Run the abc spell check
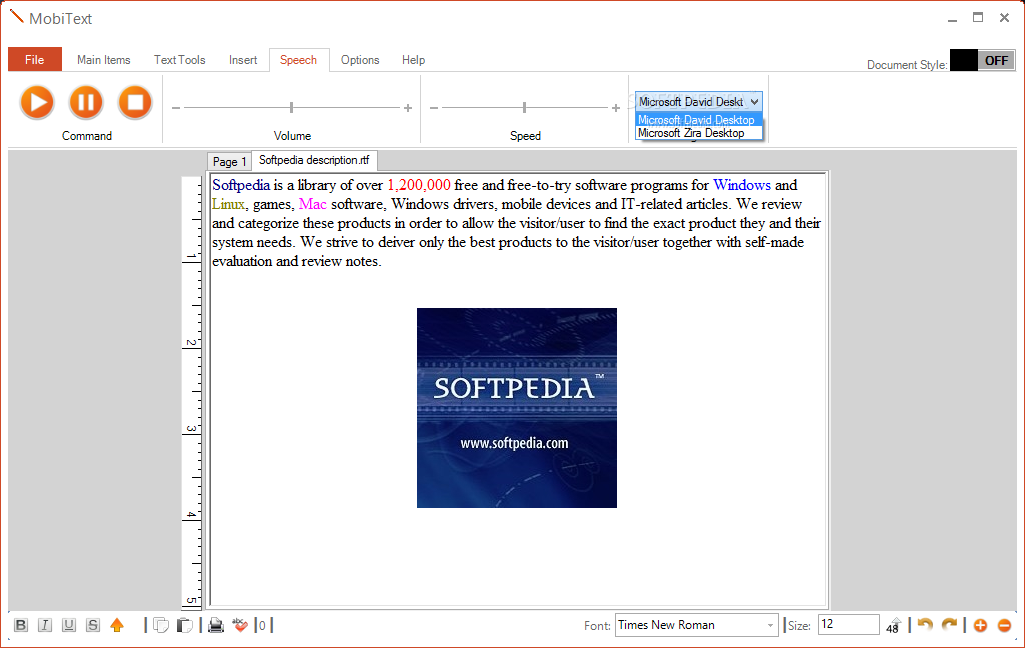This screenshot has width=1025, height=648. pyautogui.click(x=240, y=625)
